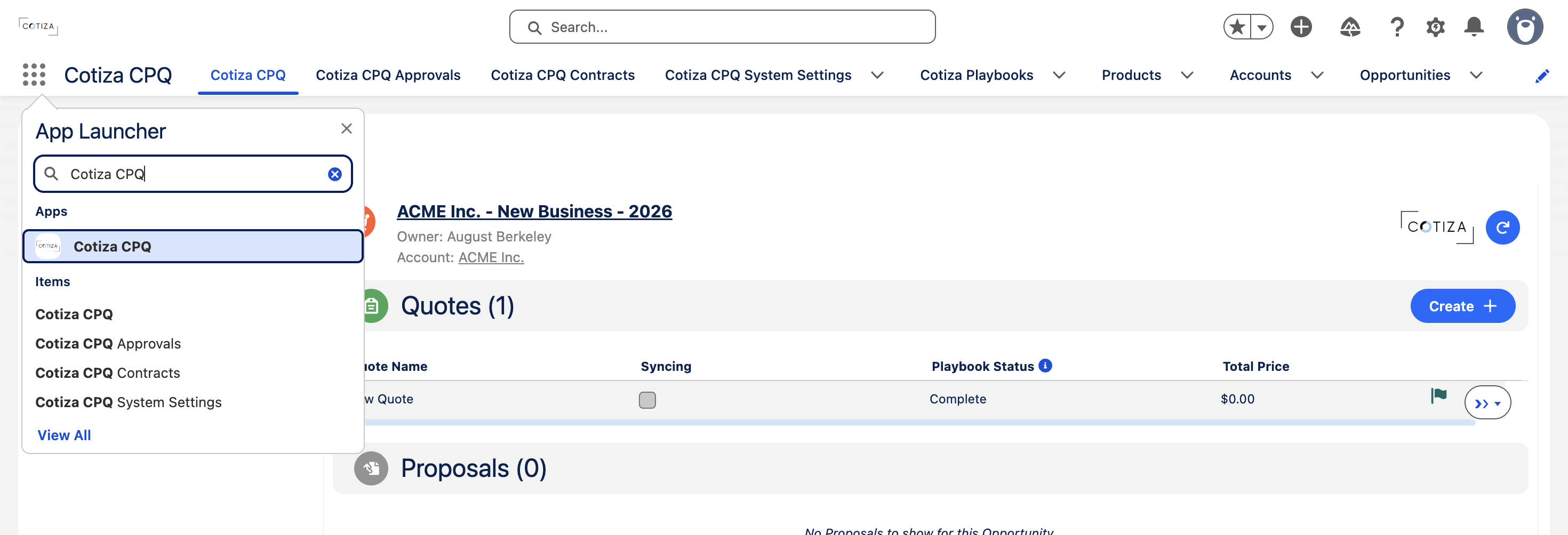Toggle the Syncing checkbox for the quote
The image size is (1568, 535).
tap(647, 400)
